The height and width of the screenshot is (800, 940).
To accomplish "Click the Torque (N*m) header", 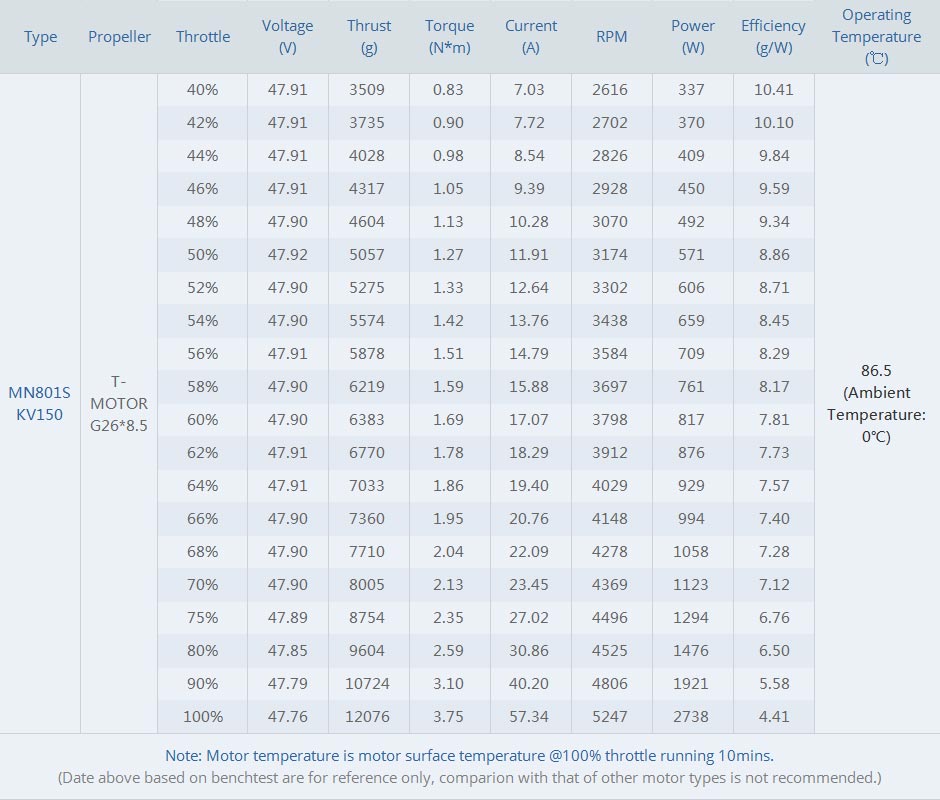I will pos(450,37).
